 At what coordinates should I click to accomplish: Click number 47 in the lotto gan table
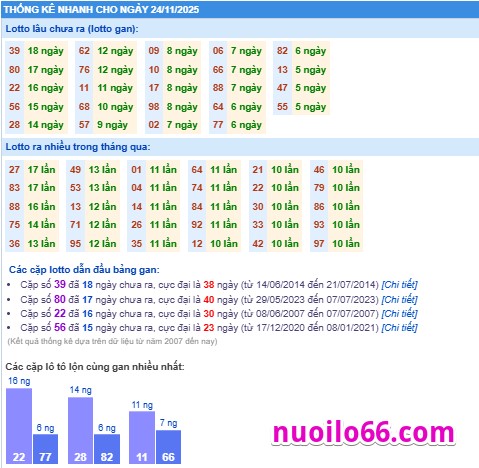coord(282,88)
